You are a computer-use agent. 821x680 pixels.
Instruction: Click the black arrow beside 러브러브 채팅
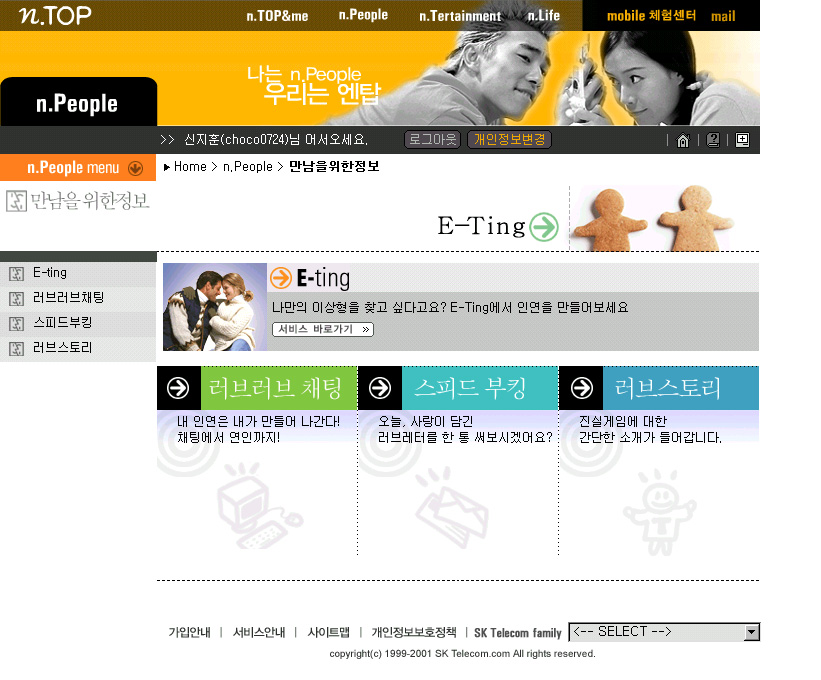tap(178, 388)
